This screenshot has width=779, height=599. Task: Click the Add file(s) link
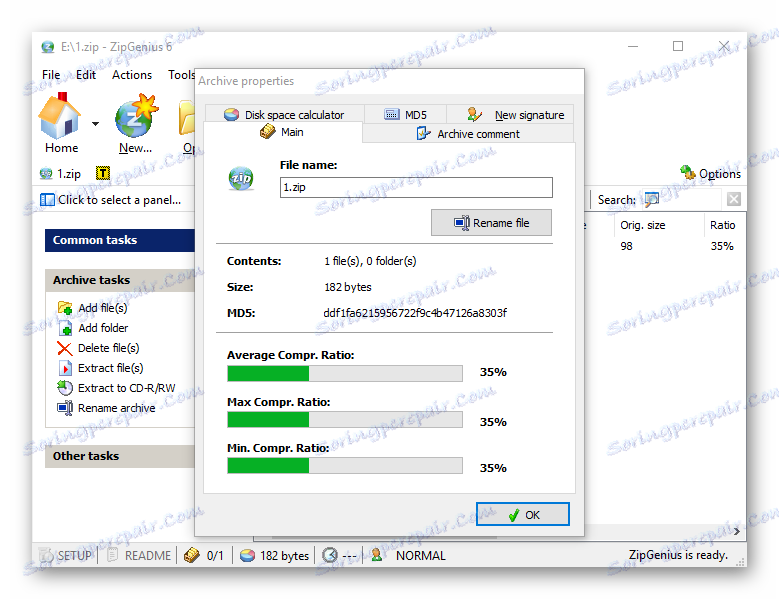103,308
